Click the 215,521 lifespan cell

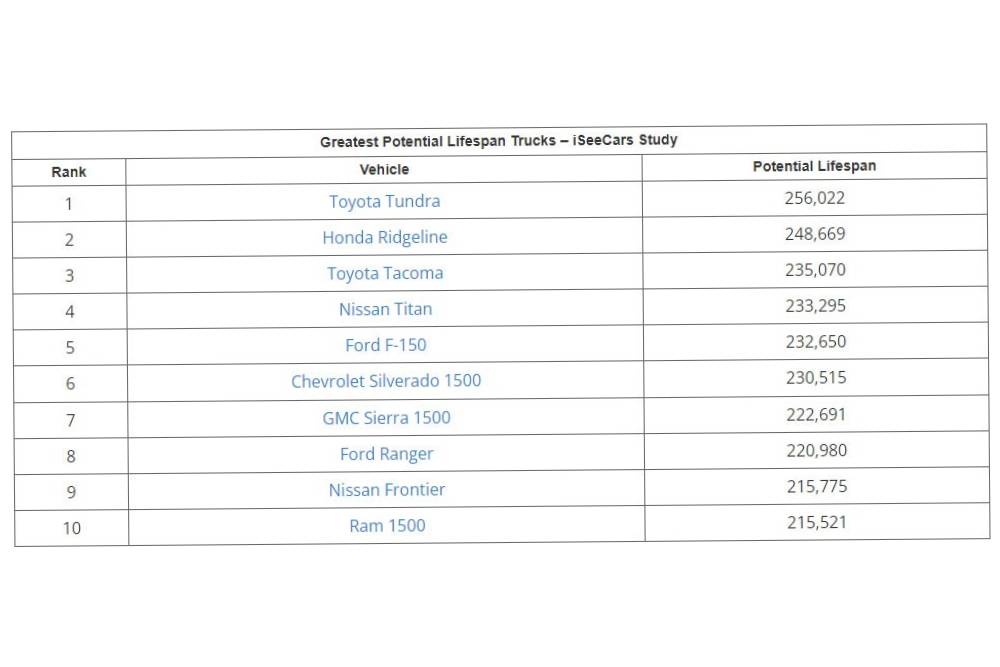pyautogui.click(x=816, y=522)
